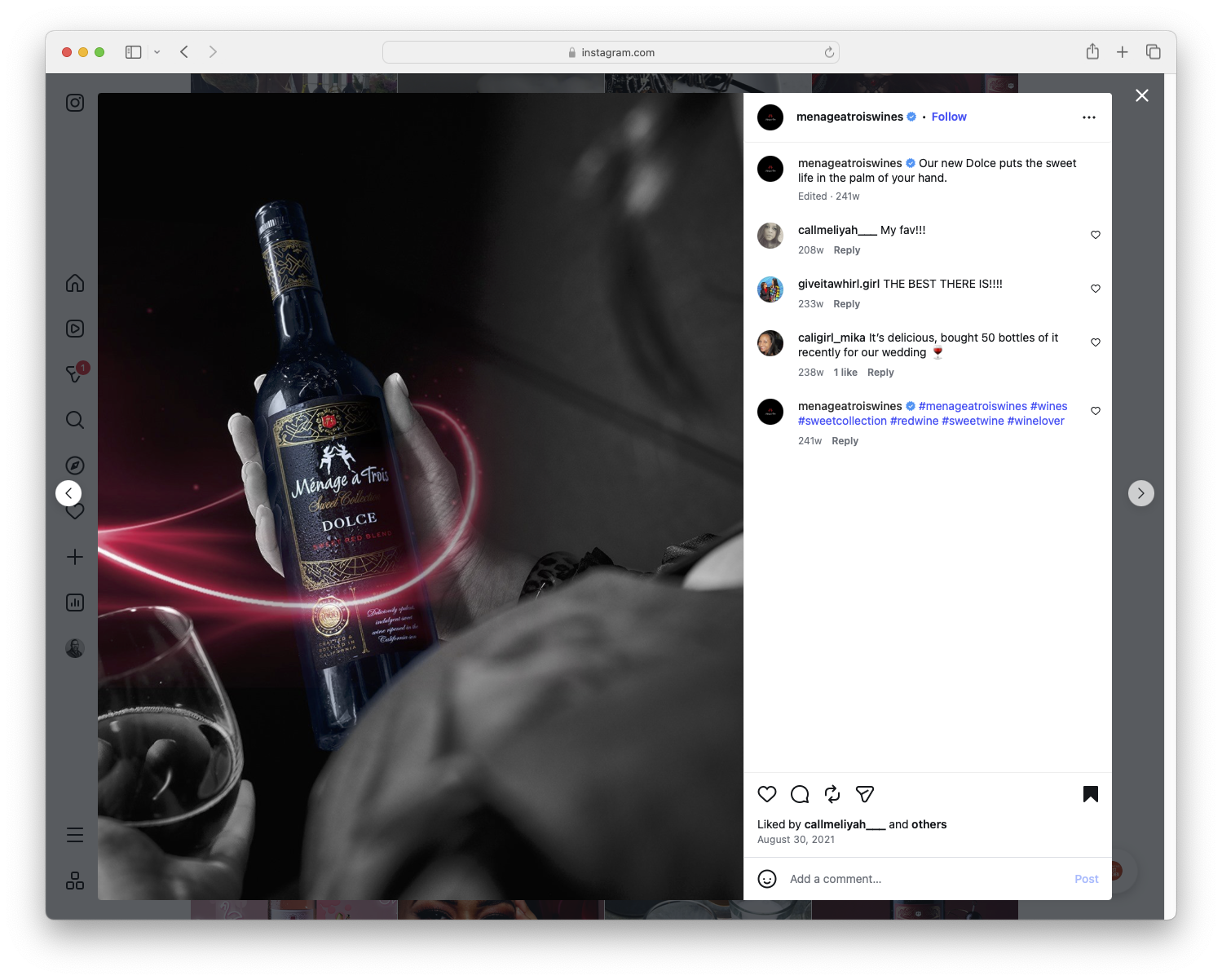Like the post with the heart icon
The image size is (1222, 980).
click(x=766, y=794)
